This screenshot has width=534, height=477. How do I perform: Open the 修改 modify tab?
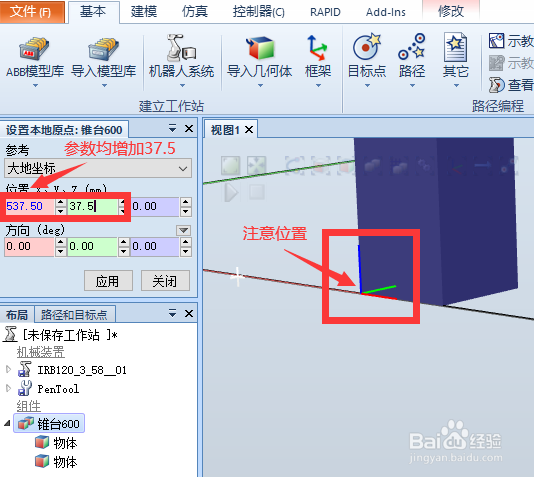(x=451, y=12)
